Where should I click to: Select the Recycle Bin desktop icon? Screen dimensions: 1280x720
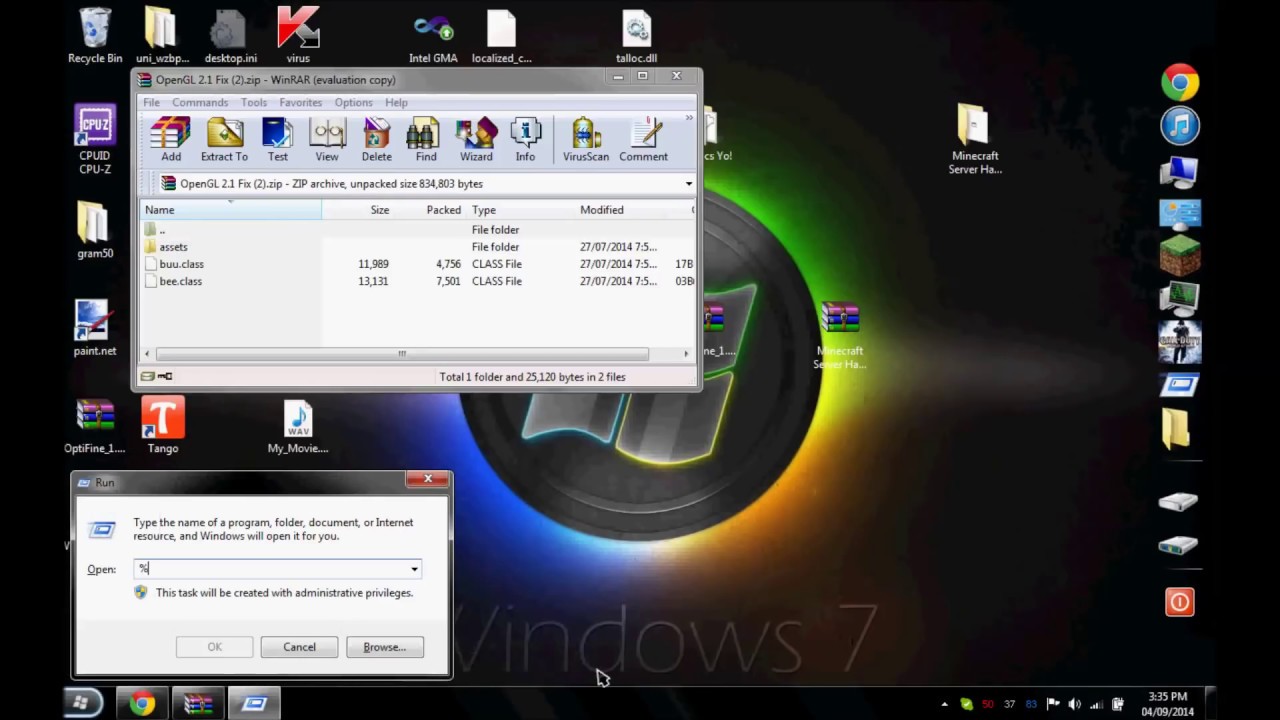(95, 35)
